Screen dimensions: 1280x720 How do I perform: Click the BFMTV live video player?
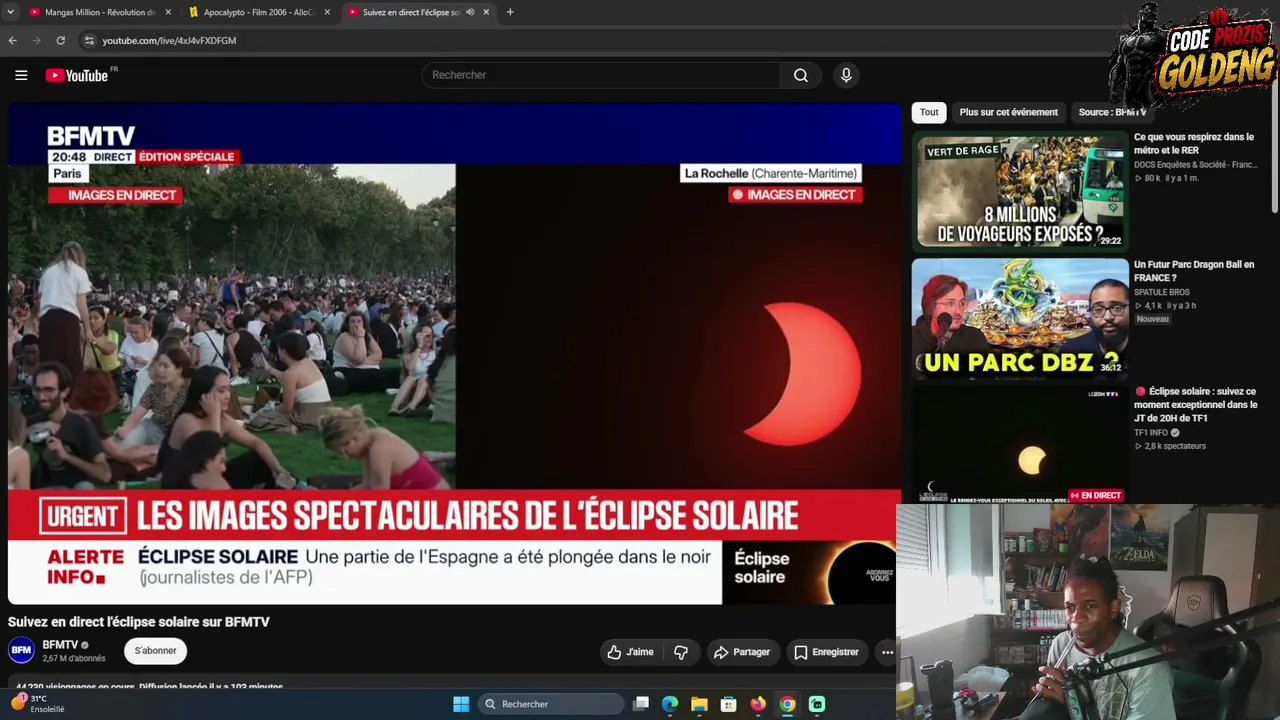click(455, 354)
